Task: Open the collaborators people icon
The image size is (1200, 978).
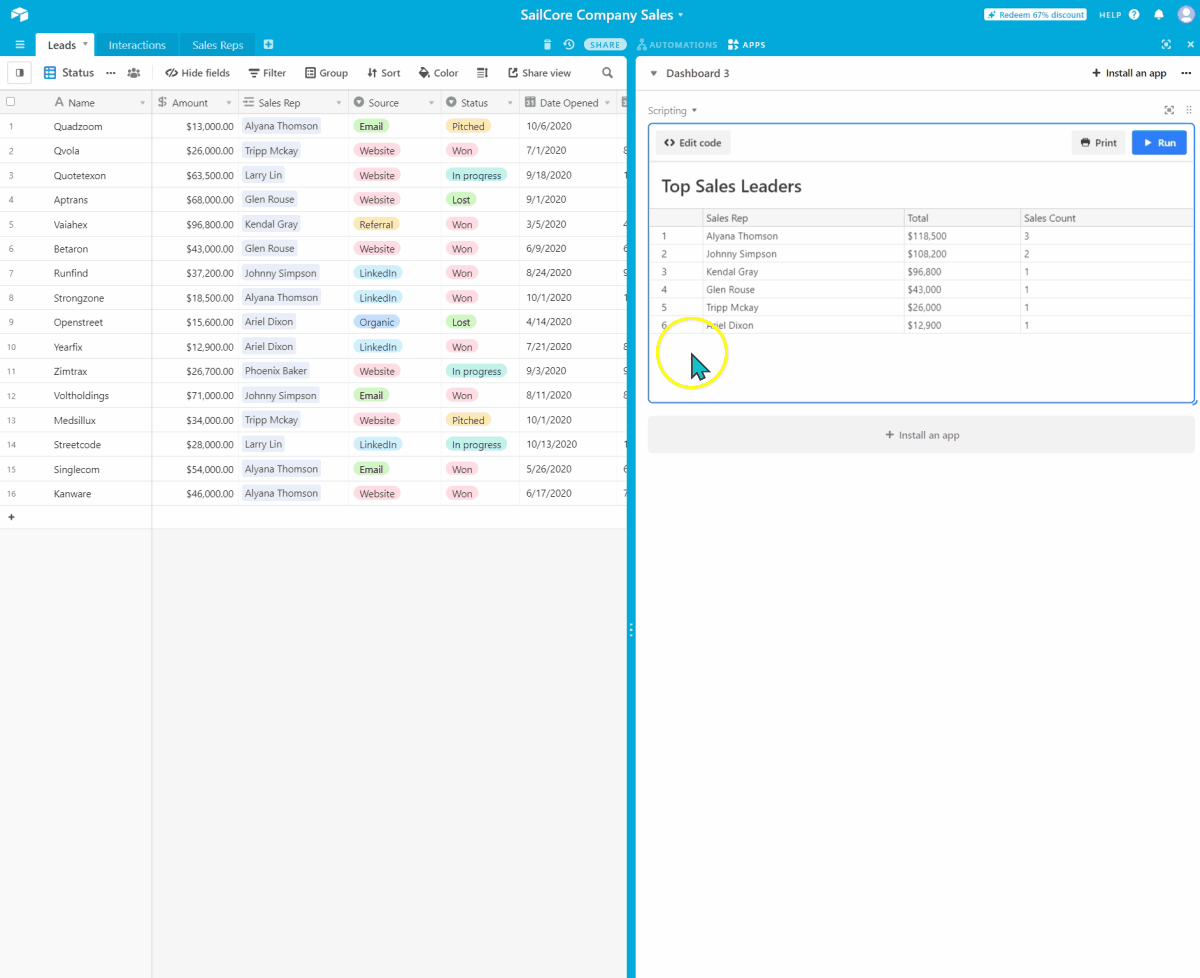Action: 134,73
